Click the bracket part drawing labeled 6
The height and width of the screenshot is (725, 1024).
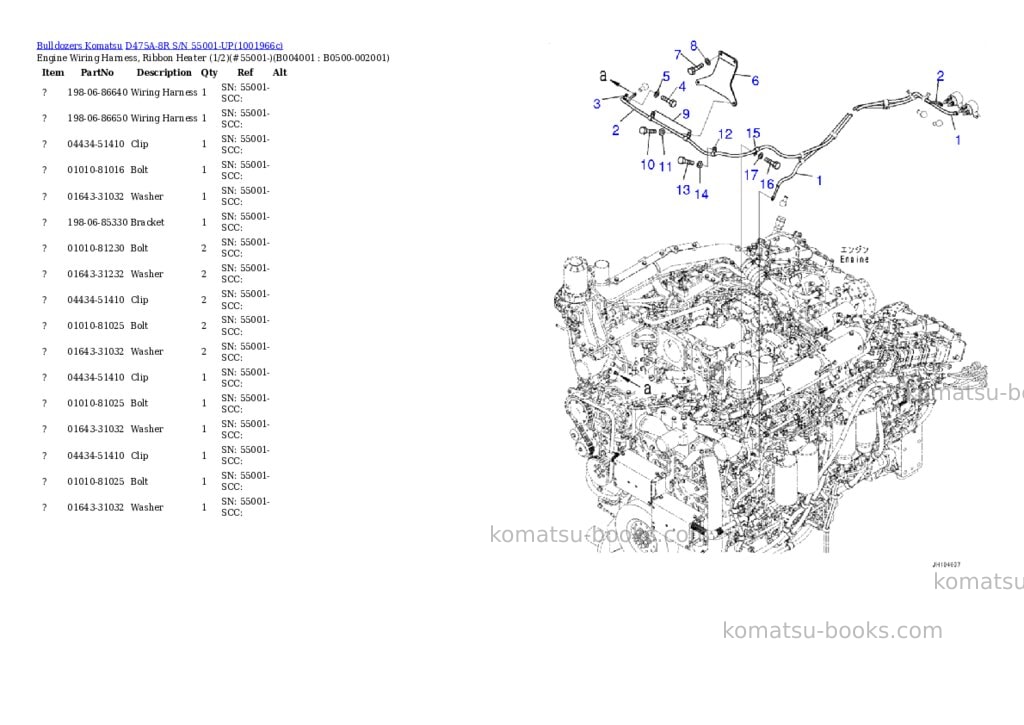(718, 78)
